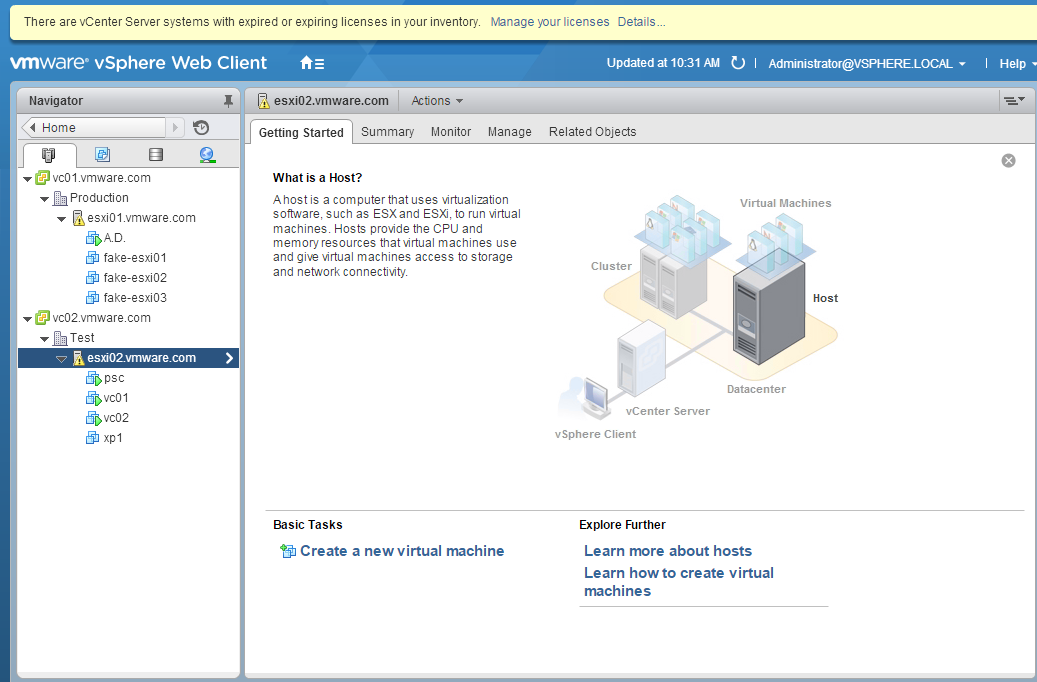The height and width of the screenshot is (682, 1037).
Task: Click the new VM icon under Basic Tasks
Action: click(x=288, y=551)
